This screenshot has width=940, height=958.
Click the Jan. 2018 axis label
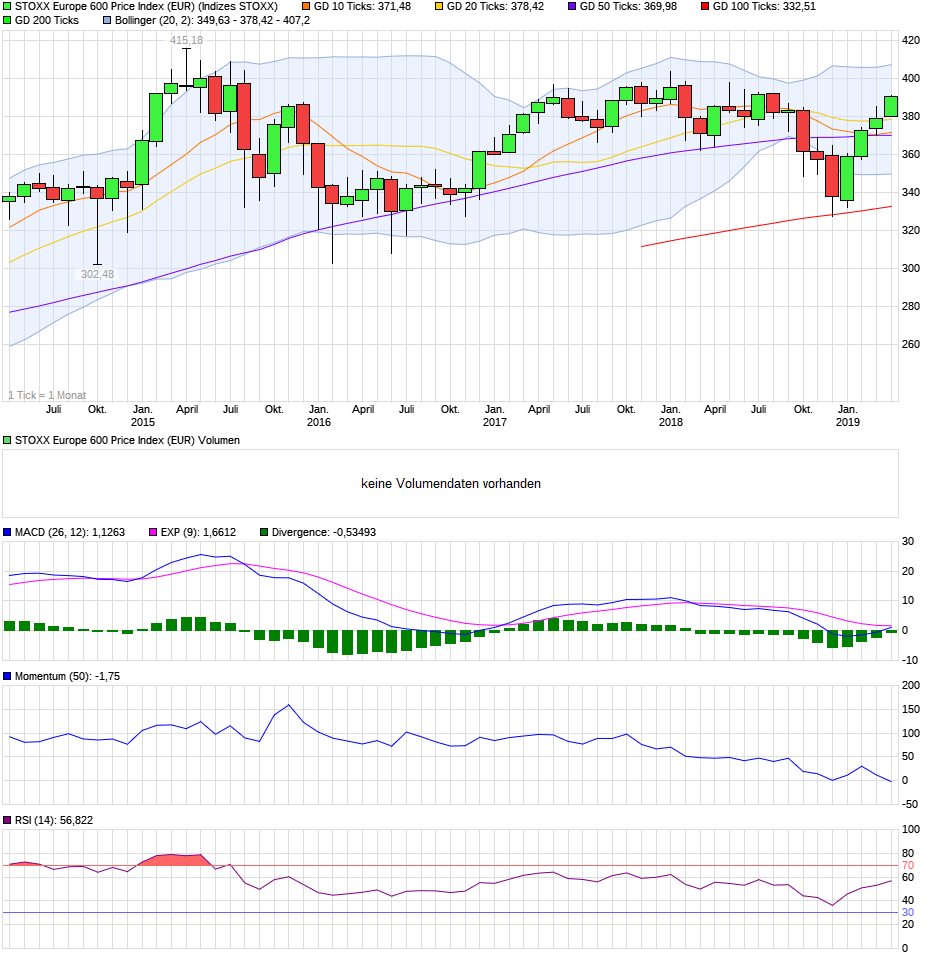point(670,415)
